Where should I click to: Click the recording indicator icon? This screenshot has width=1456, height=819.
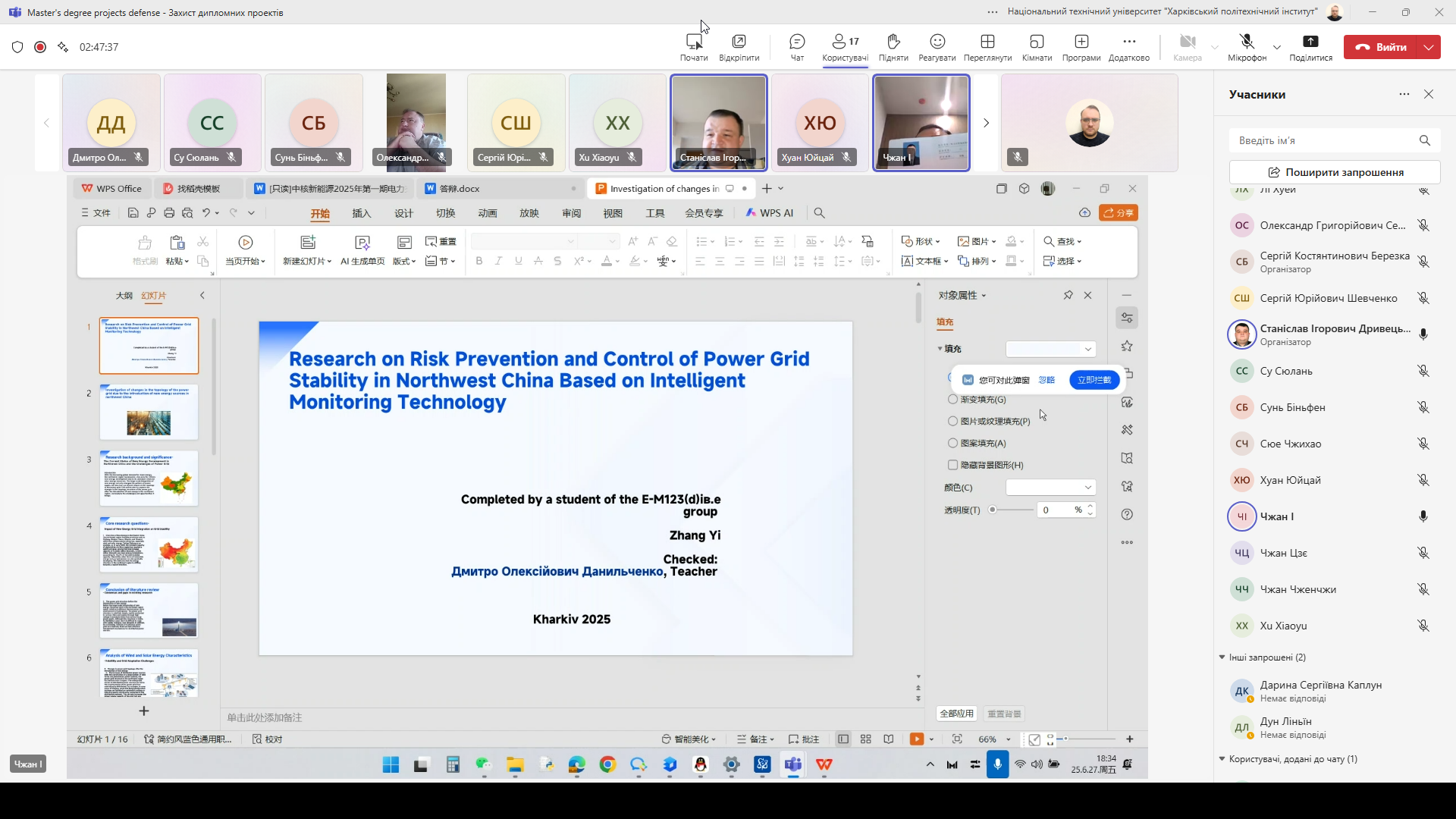pos(40,47)
